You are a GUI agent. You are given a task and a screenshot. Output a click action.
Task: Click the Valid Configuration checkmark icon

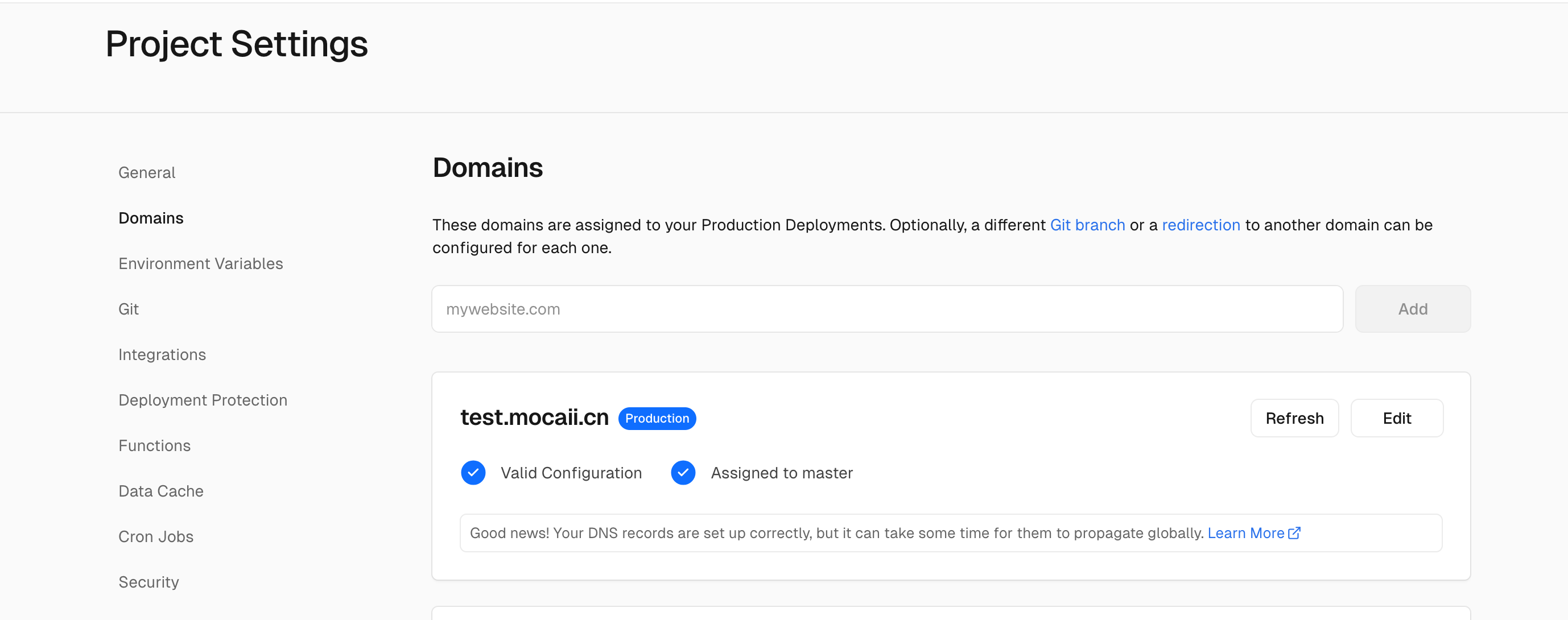pos(471,473)
